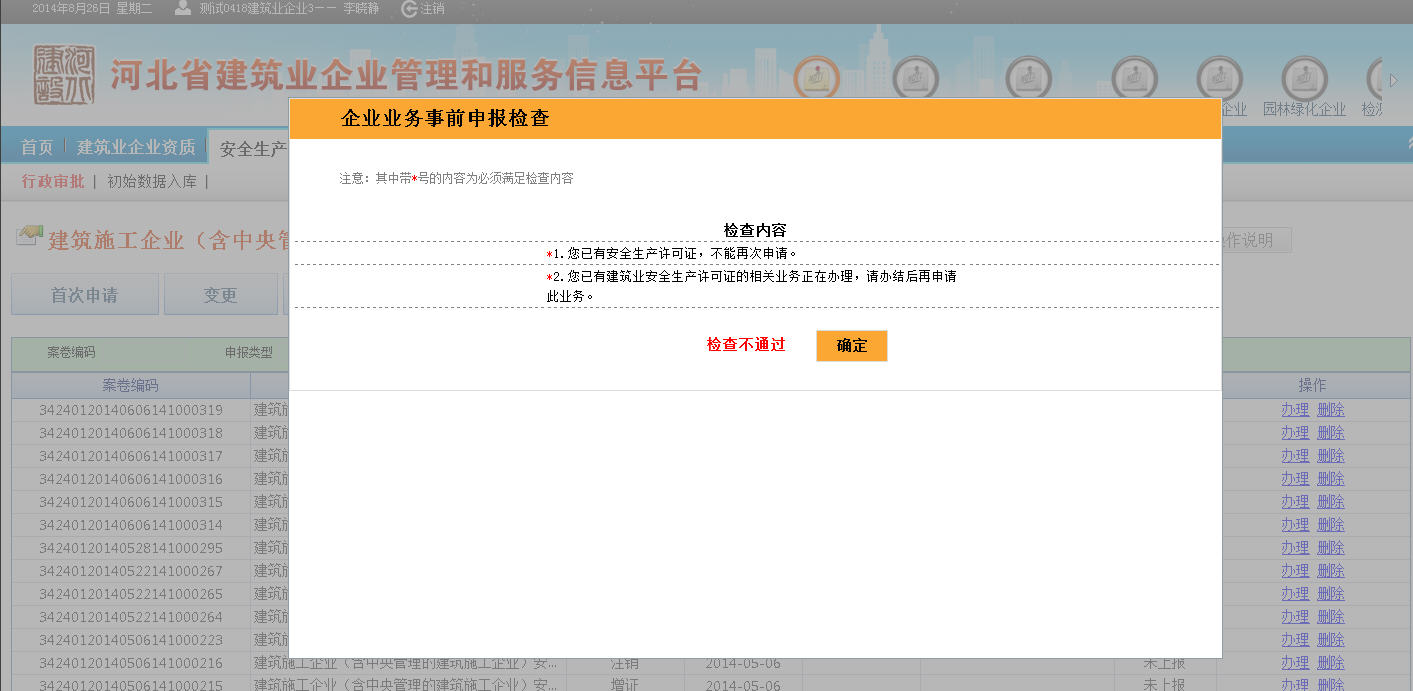
Task: Click 办理 for case 34240120140606141000314
Action: pos(1295,525)
